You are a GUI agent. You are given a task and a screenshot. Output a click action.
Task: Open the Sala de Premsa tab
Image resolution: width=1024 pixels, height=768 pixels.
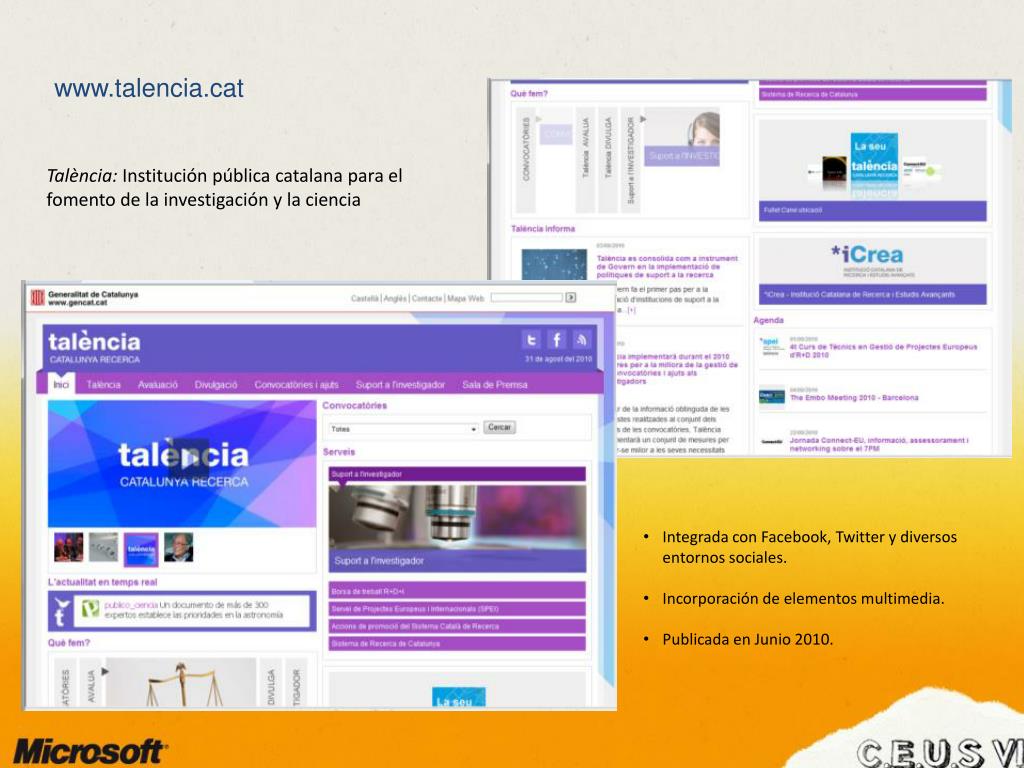(x=494, y=385)
